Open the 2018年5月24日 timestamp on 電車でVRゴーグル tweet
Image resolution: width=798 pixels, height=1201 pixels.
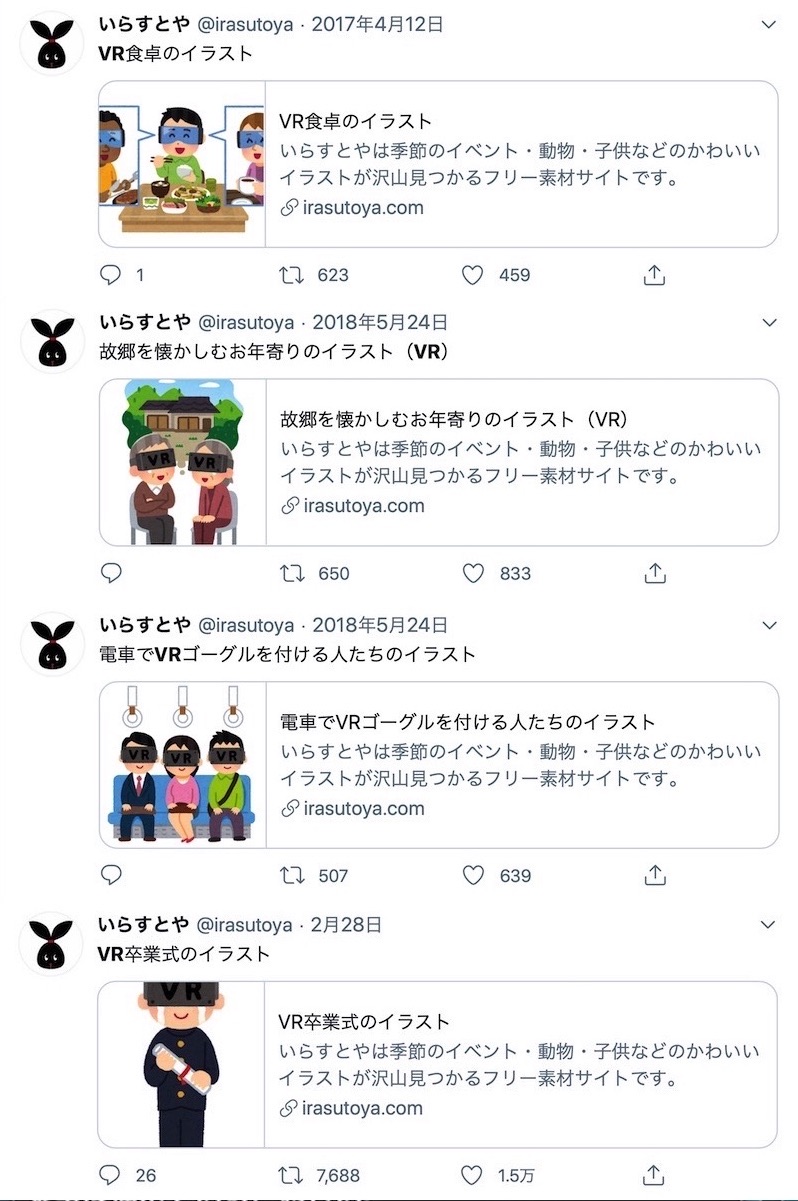click(x=379, y=625)
